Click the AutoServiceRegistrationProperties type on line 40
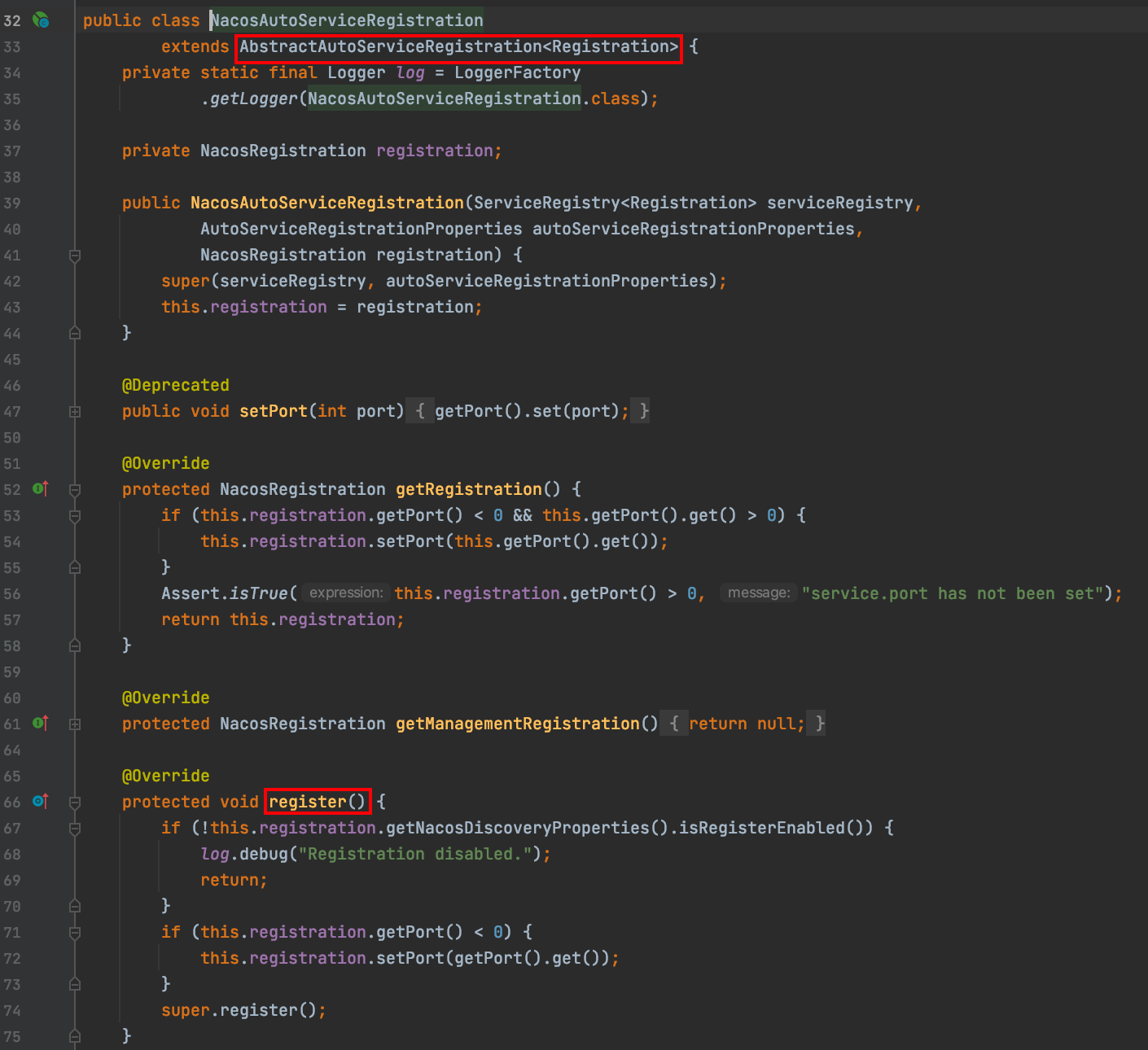 [x=361, y=229]
